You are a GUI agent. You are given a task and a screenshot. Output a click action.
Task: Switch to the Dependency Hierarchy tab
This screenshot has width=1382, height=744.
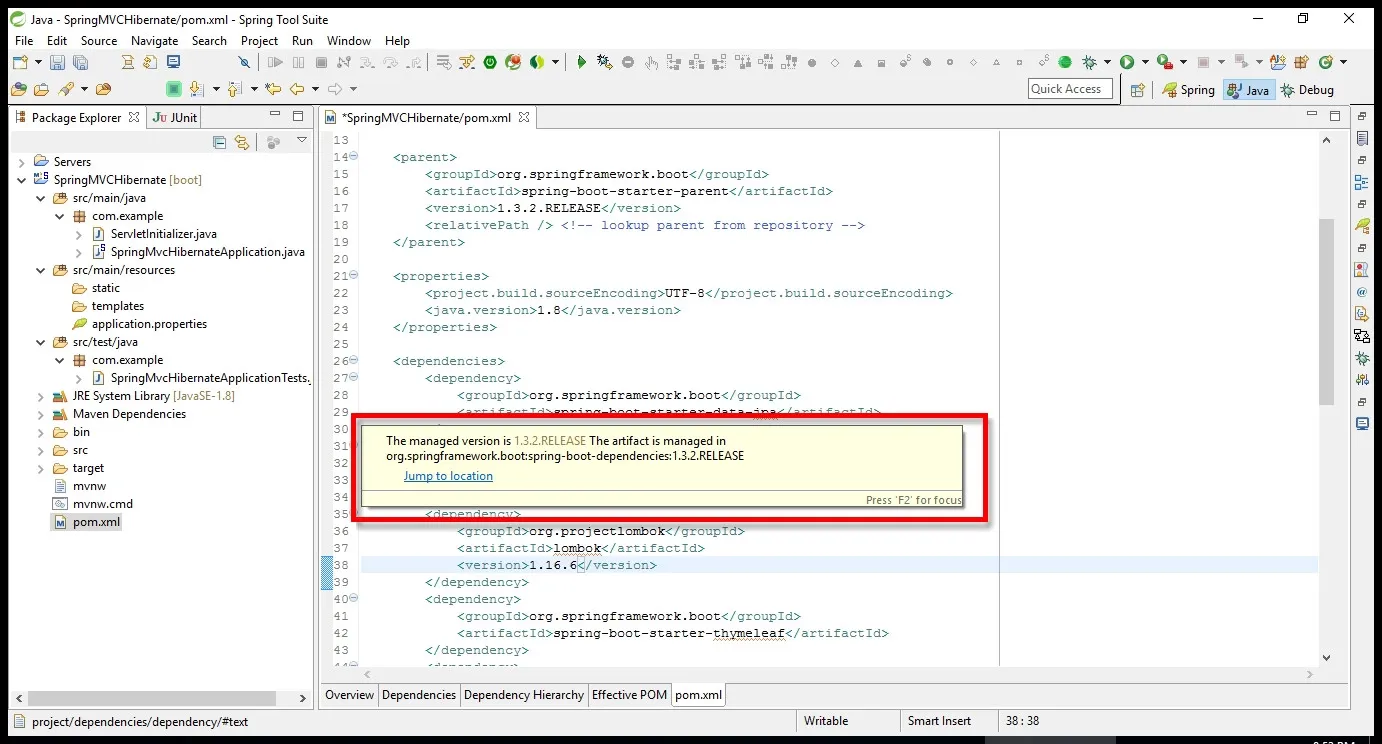[524, 695]
